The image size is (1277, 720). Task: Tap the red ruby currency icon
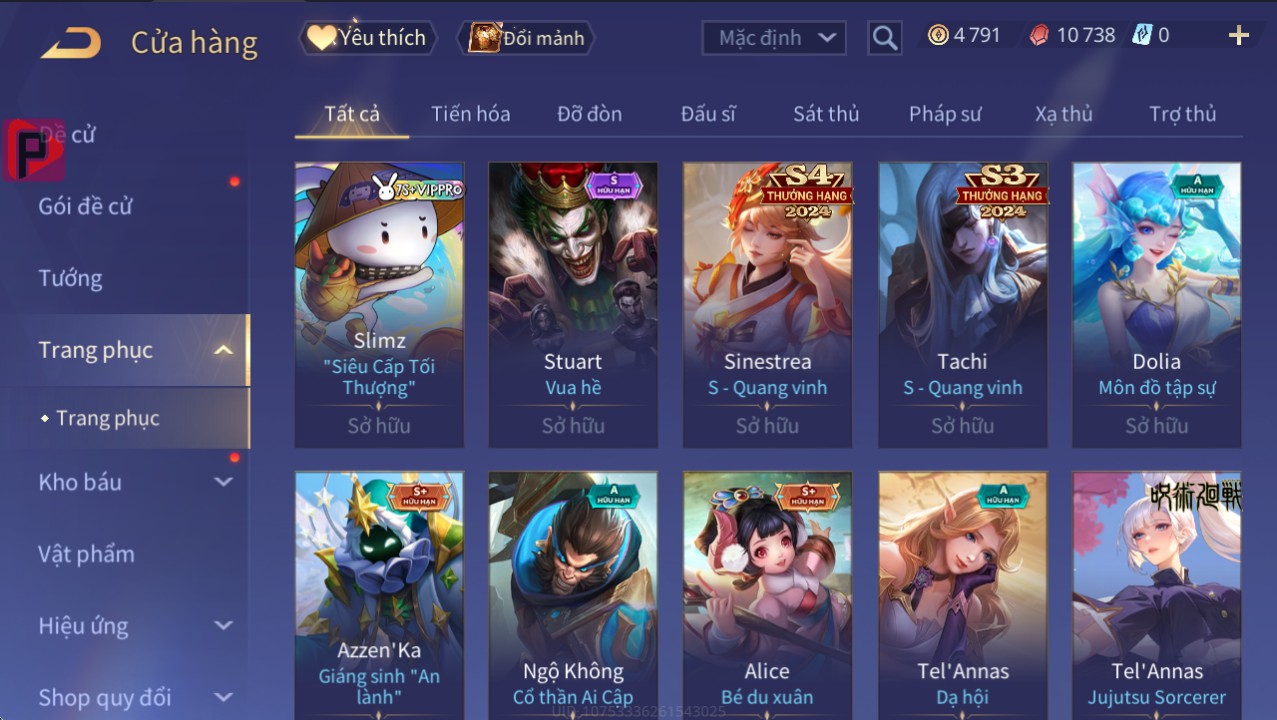click(x=1040, y=35)
